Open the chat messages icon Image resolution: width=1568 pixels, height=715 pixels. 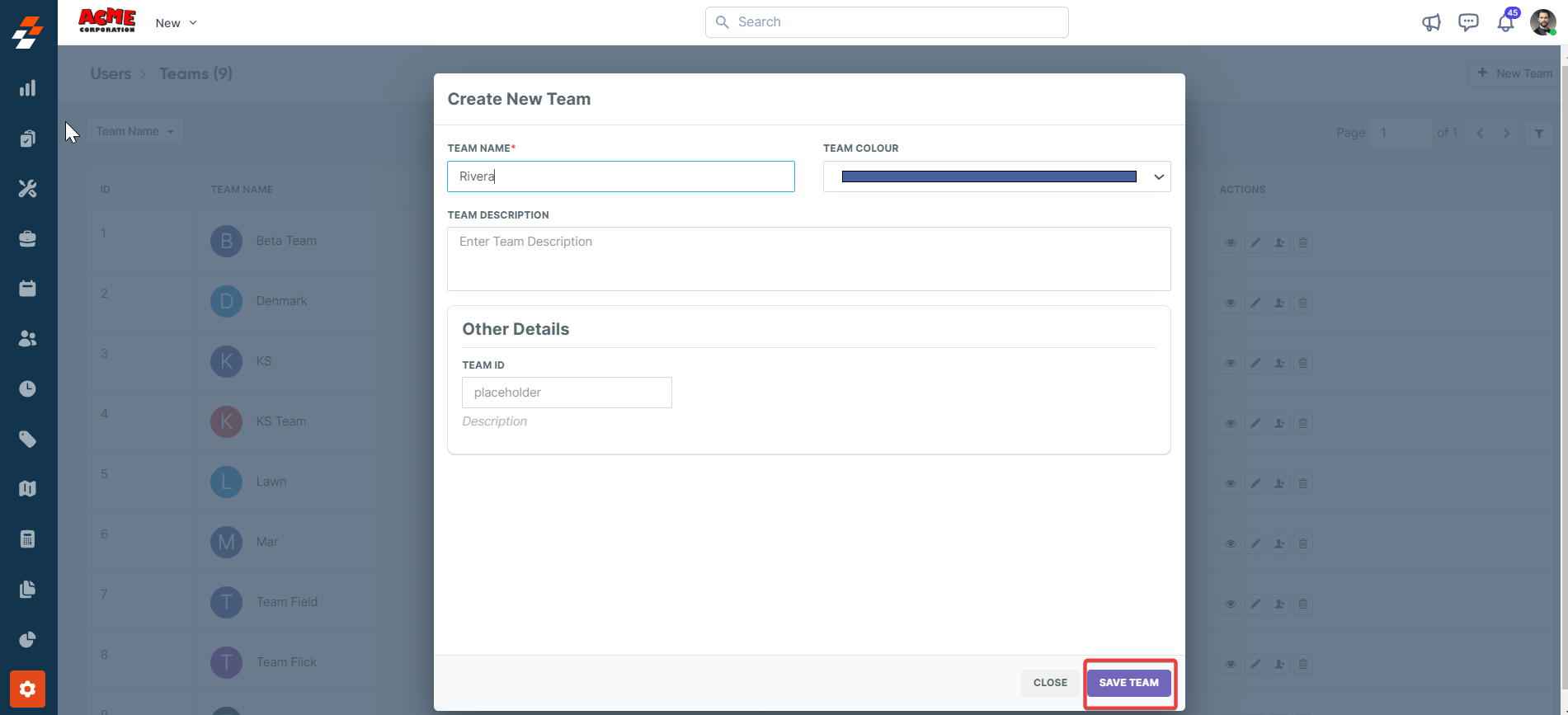pos(1468,22)
